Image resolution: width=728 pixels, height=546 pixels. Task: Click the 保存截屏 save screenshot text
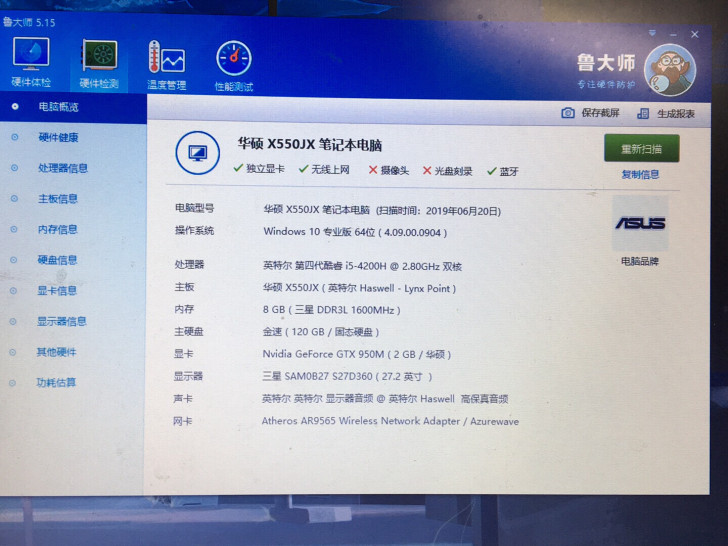(x=600, y=113)
